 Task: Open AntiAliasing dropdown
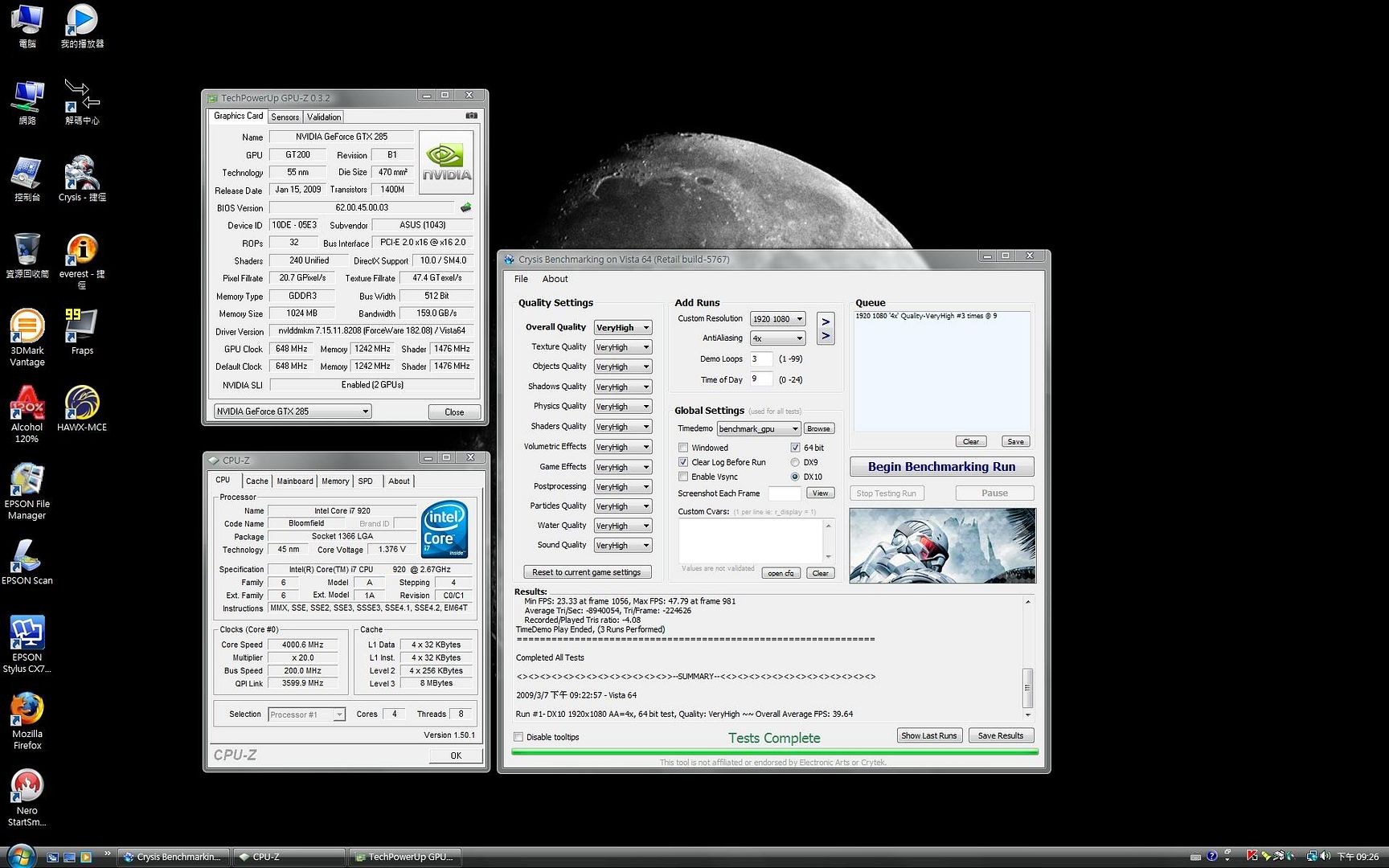tap(777, 338)
